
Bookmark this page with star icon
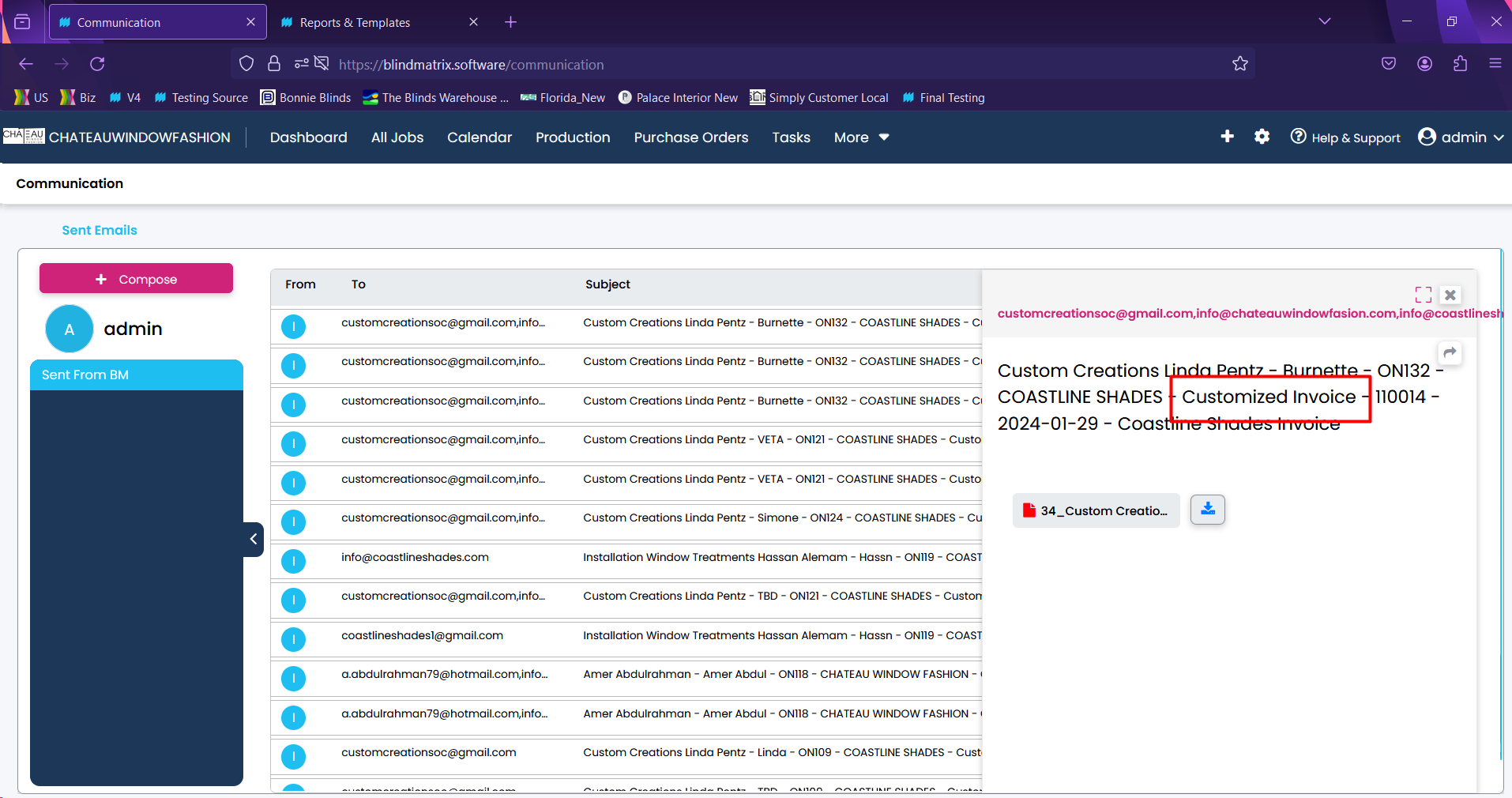(1239, 64)
